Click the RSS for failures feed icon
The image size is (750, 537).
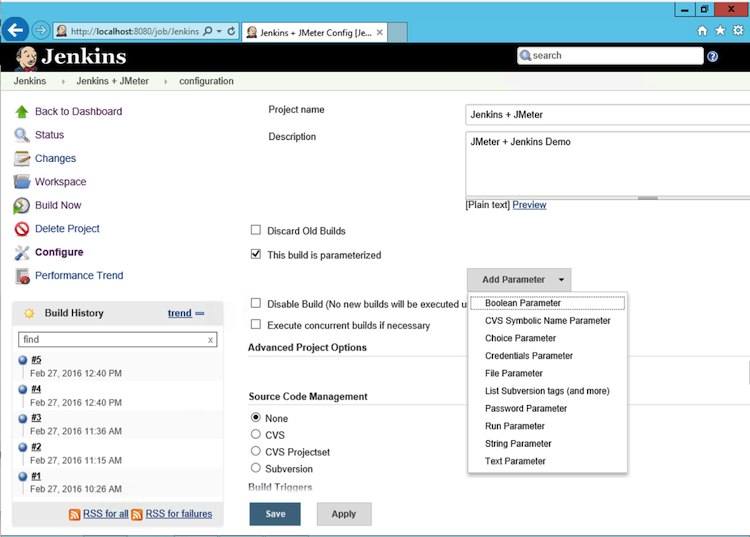tap(137, 515)
